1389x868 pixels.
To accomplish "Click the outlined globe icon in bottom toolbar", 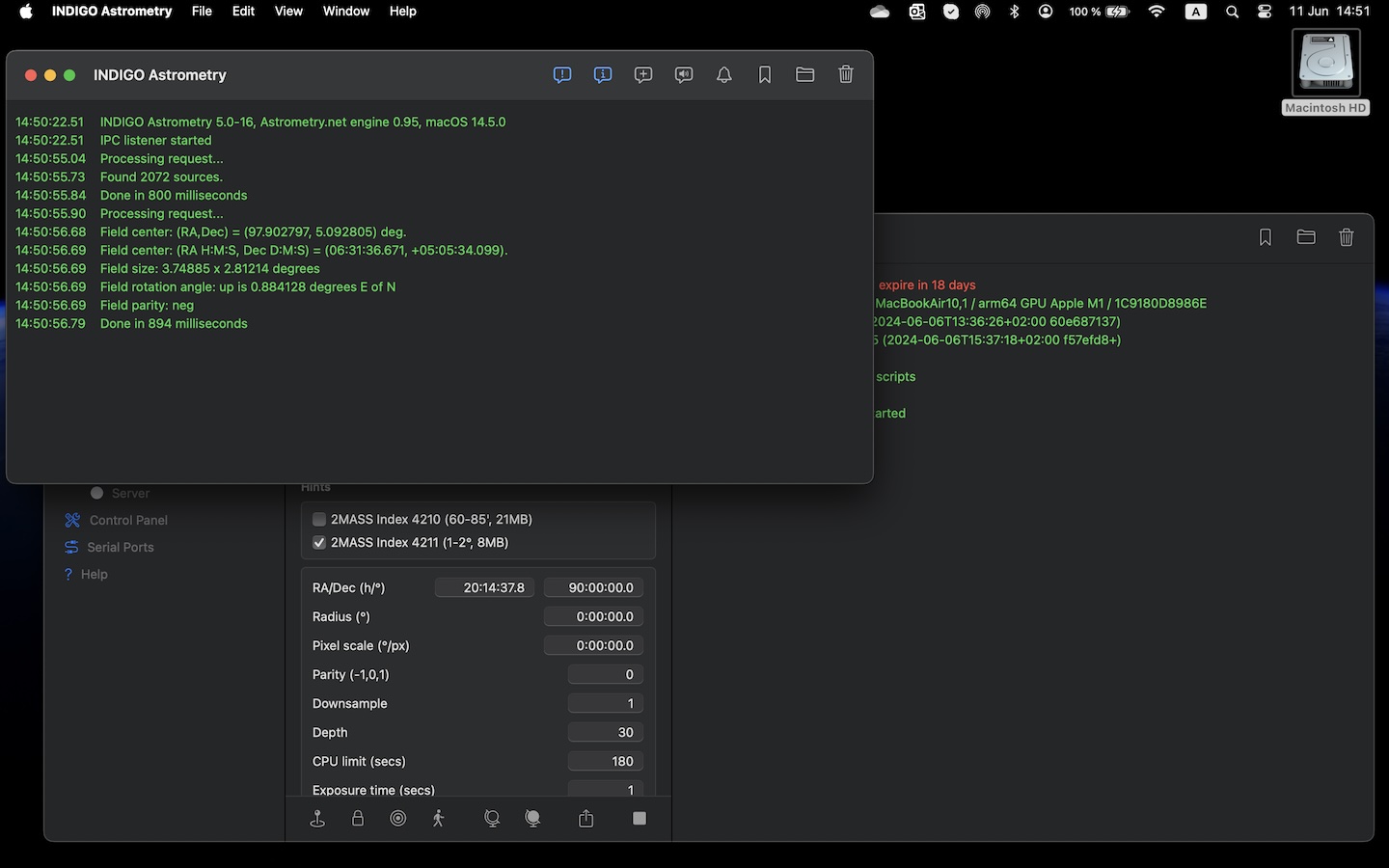I will click(492, 819).
